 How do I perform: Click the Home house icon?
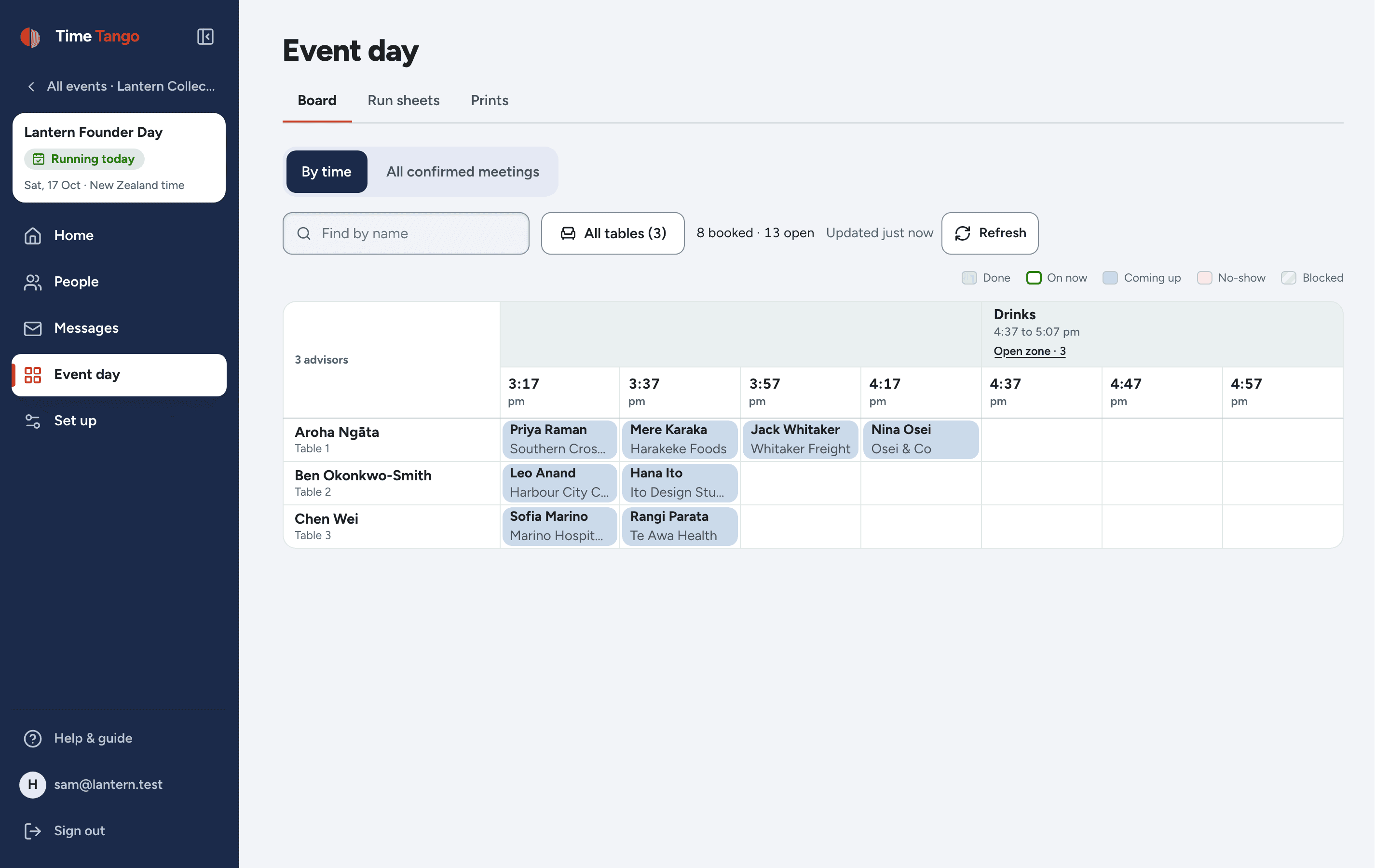[33, 235]
